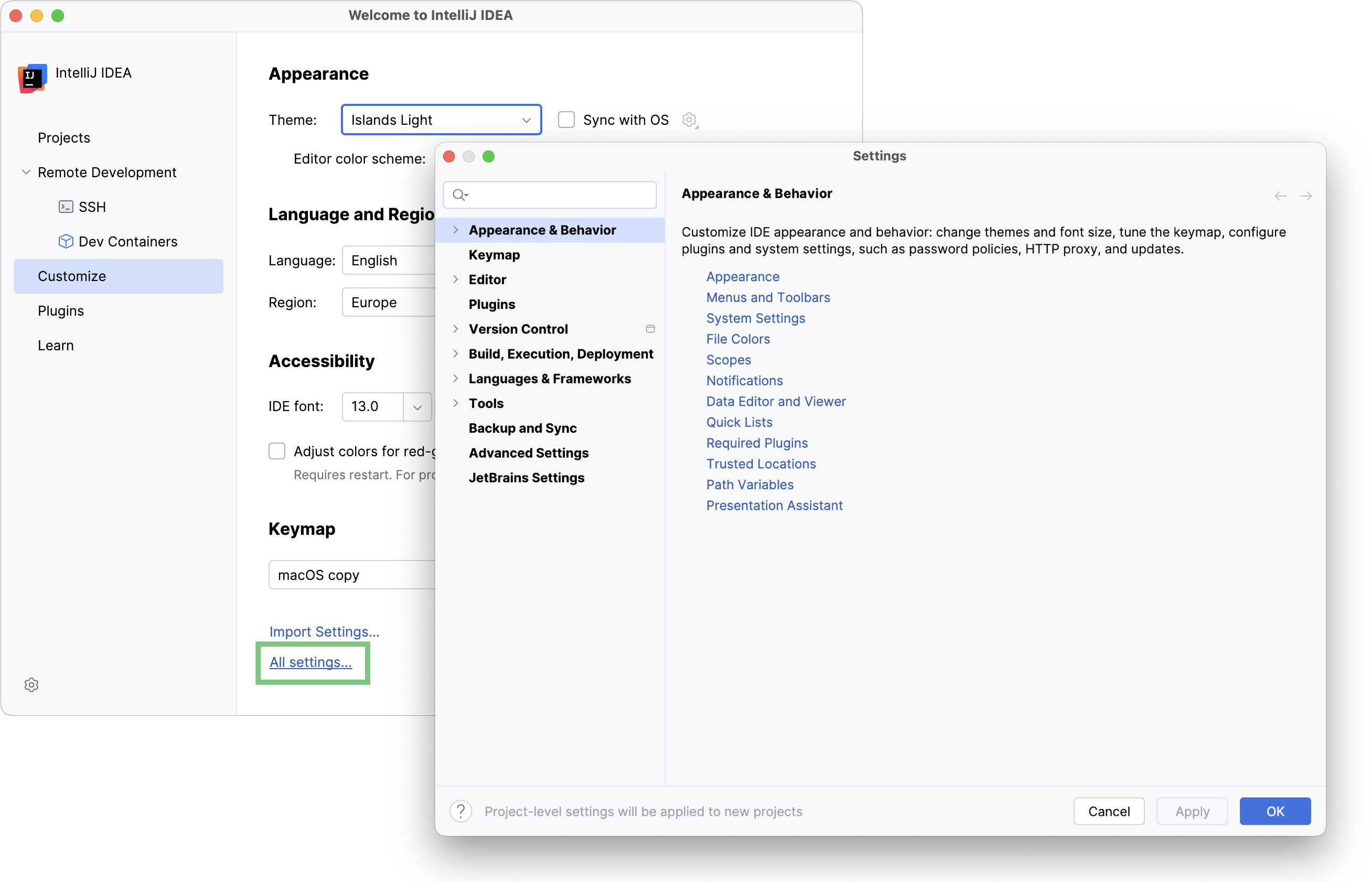The image size is (1372, 882).
Task: Close the Settings dialog with red button
Action: tap(449, 156)
